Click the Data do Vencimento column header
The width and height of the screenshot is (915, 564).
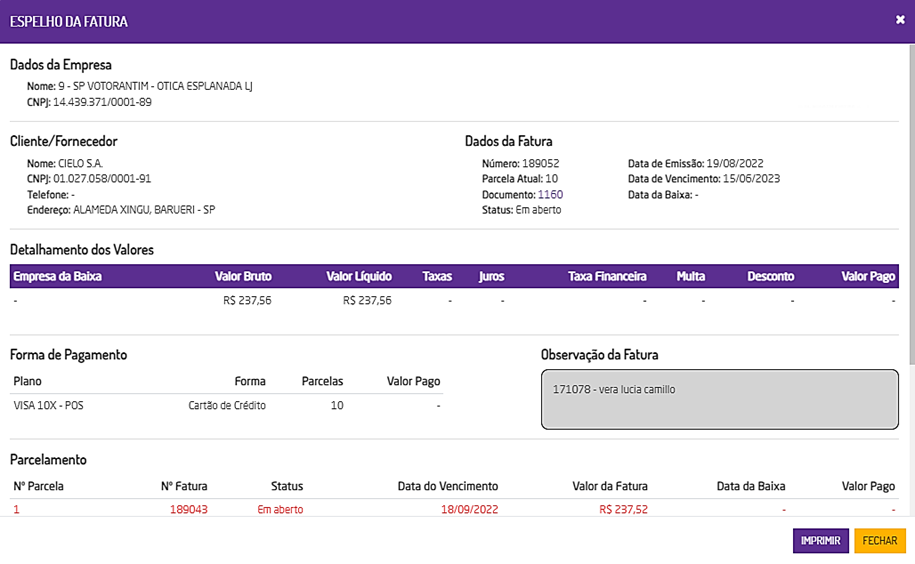pos(447,487)
